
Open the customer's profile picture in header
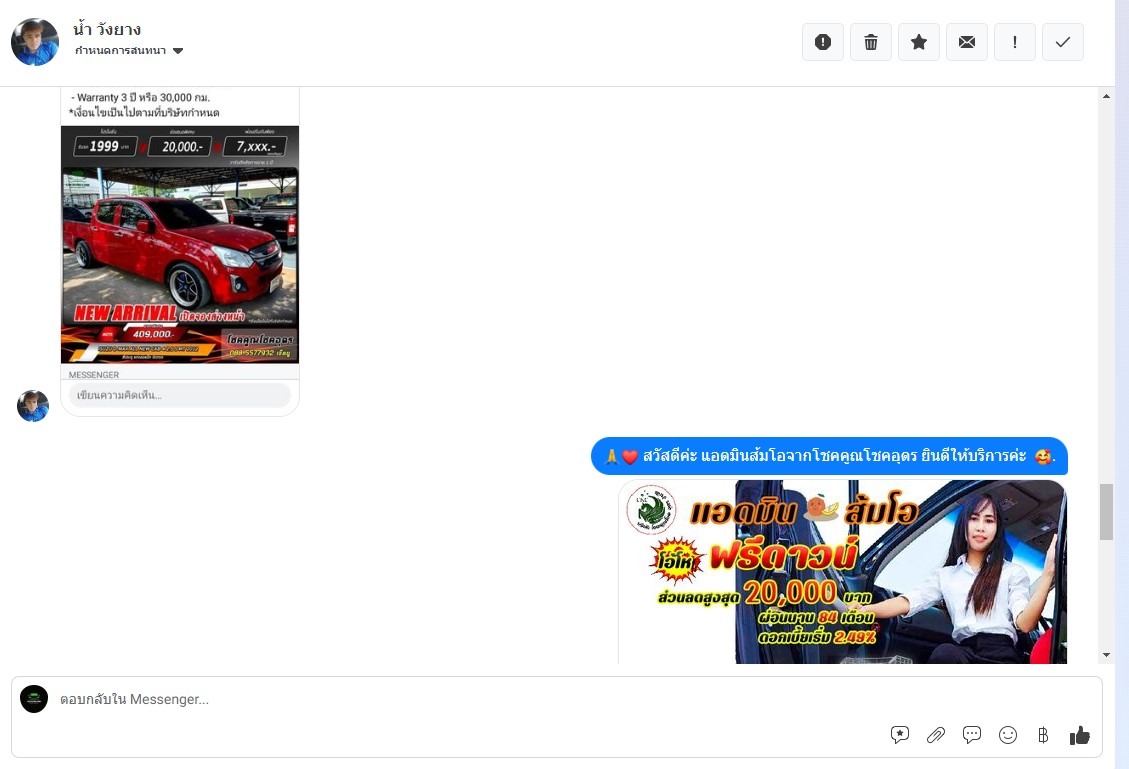click(x=35, y=42)
